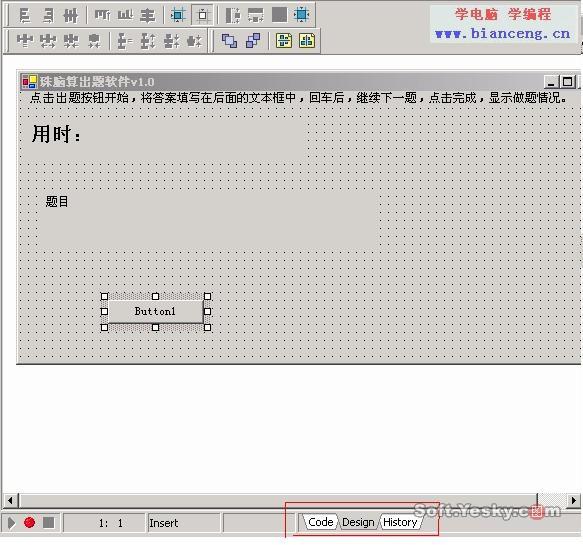Click the cursor position 1: 1 panel
Screen dimensions: 583x545
pyautogui.click(x=104, y=523)
